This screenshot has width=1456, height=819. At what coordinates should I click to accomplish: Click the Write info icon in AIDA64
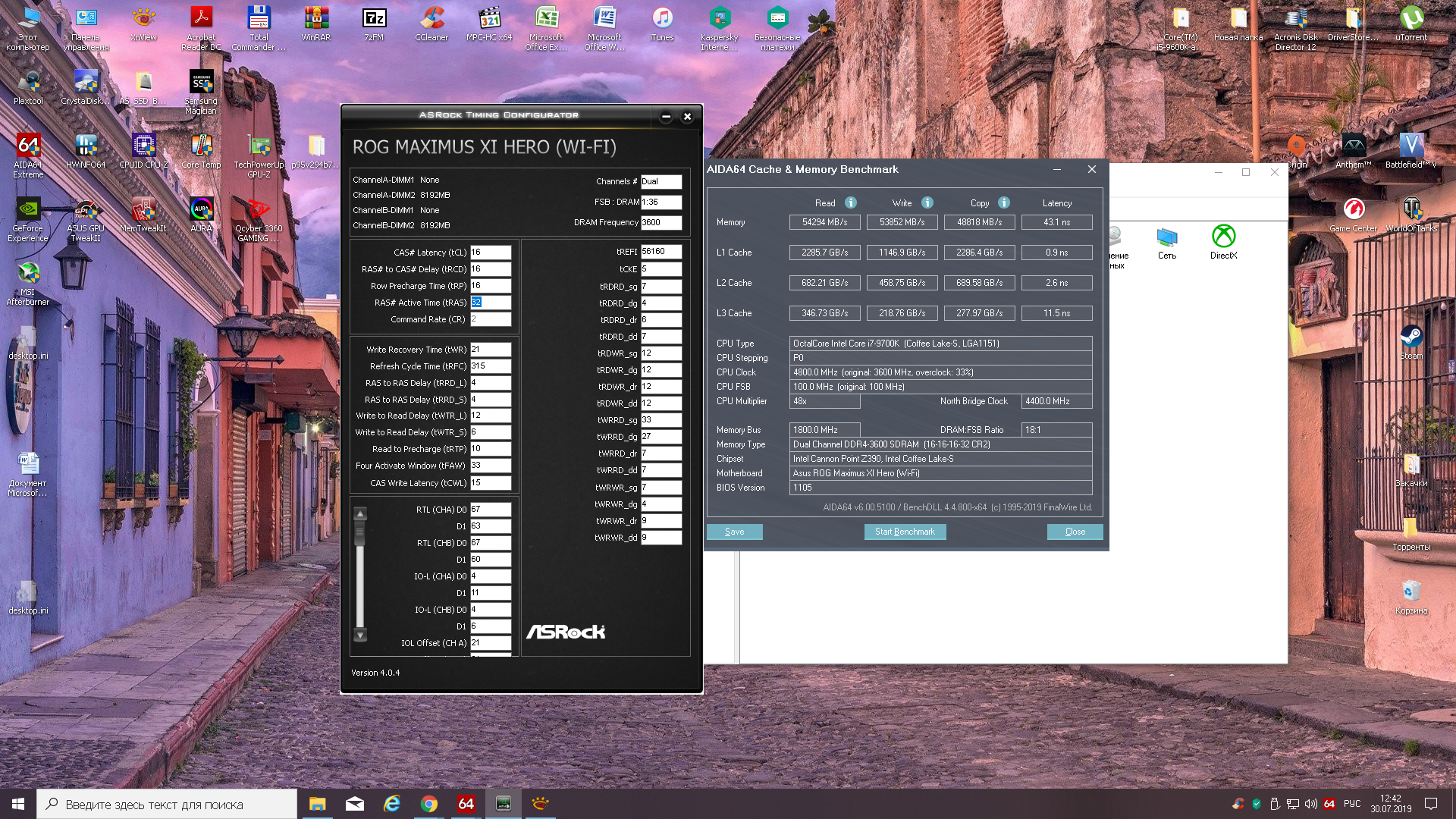tap(927, 202)
